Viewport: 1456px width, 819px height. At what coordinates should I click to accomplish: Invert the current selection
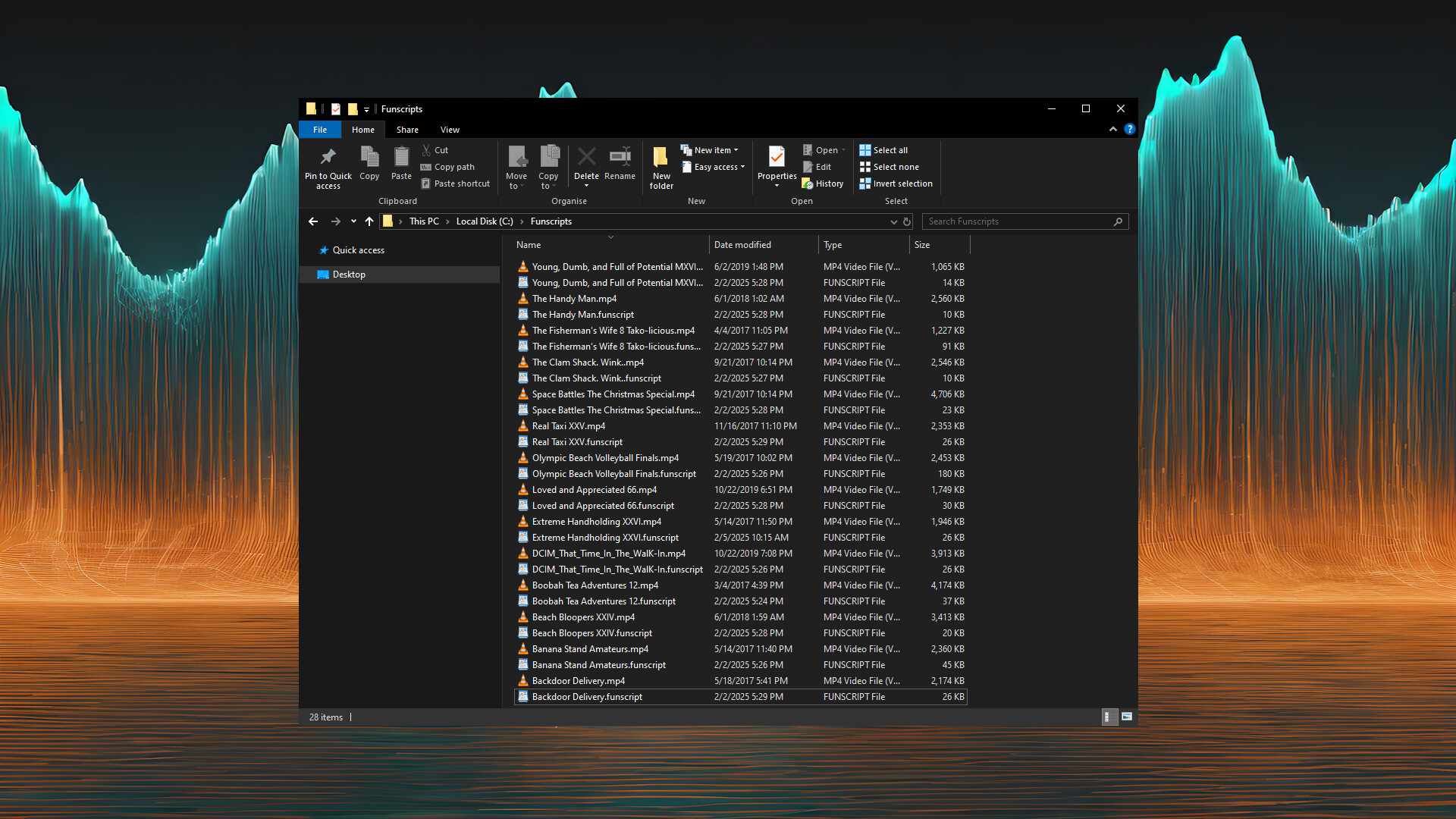click(x=896, y=183)
